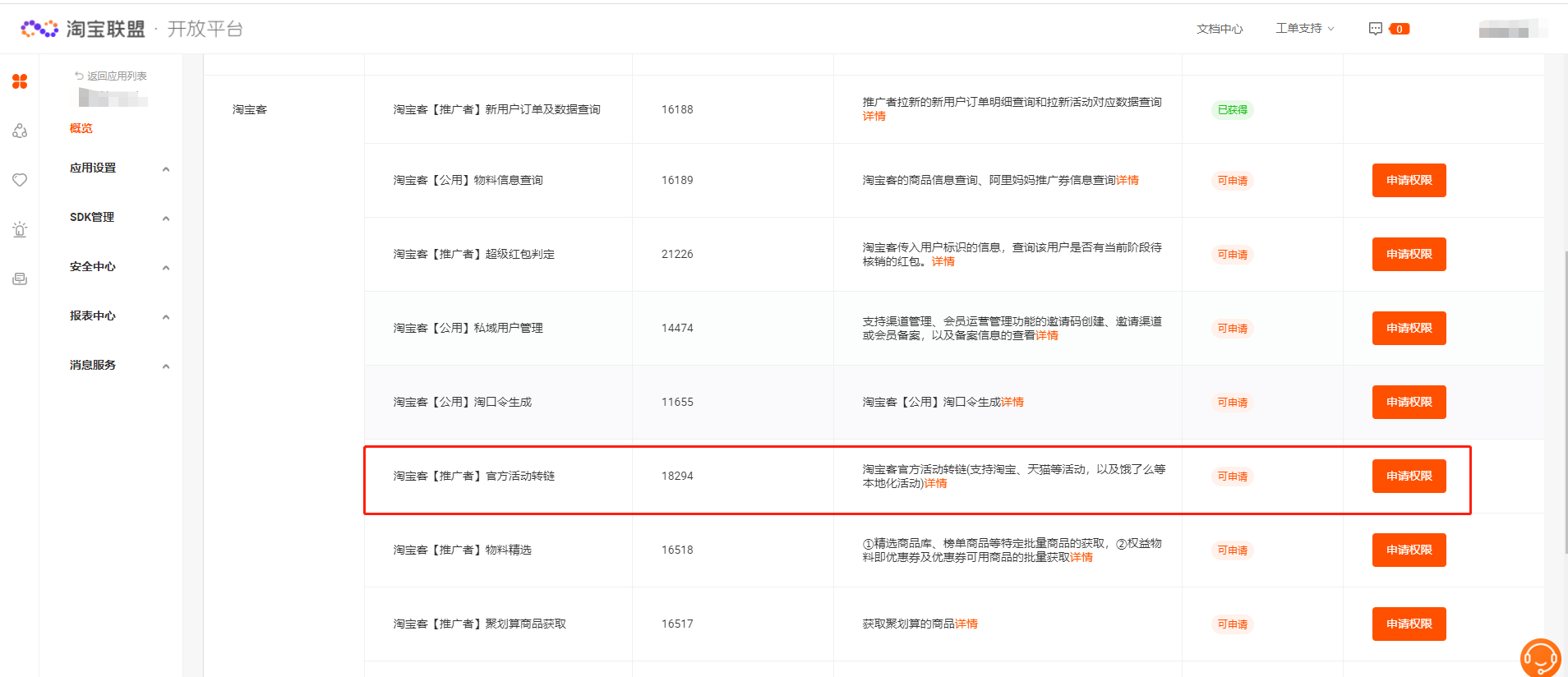
Task: Select the ID value 16517
Action: (677, 624)
